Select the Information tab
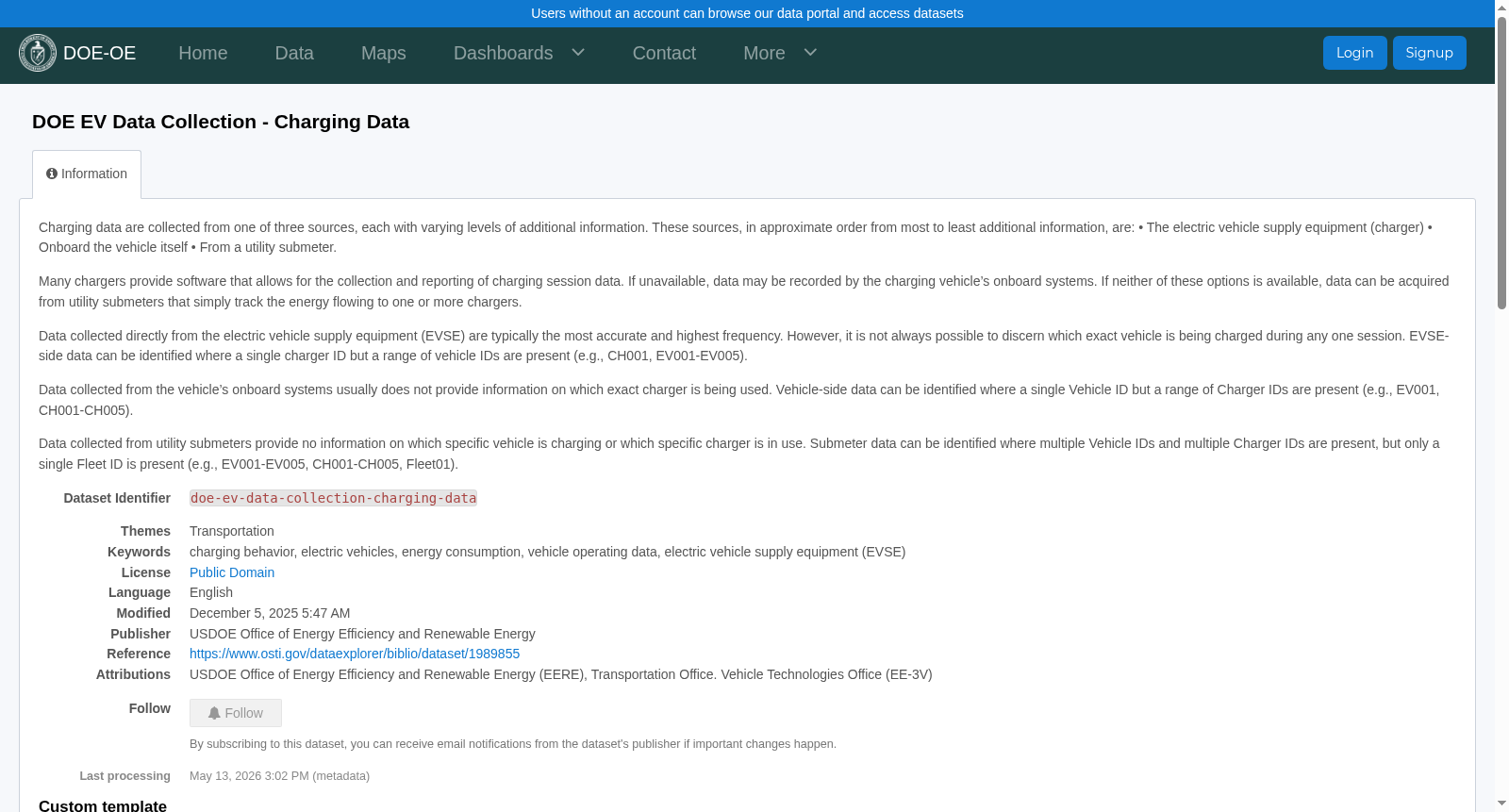 [x=87, y=174]
